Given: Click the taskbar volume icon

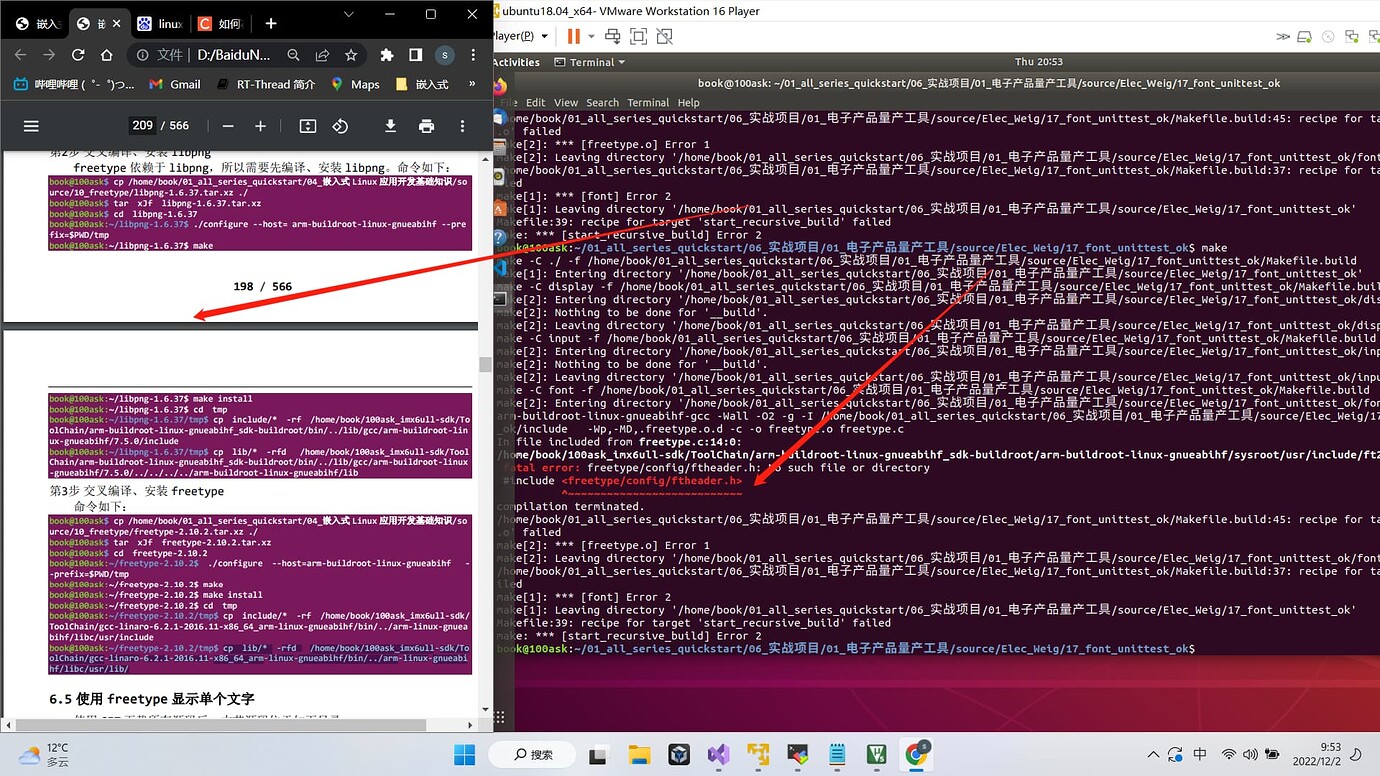Looking at the screenshot, I should tap(1251, 754).
